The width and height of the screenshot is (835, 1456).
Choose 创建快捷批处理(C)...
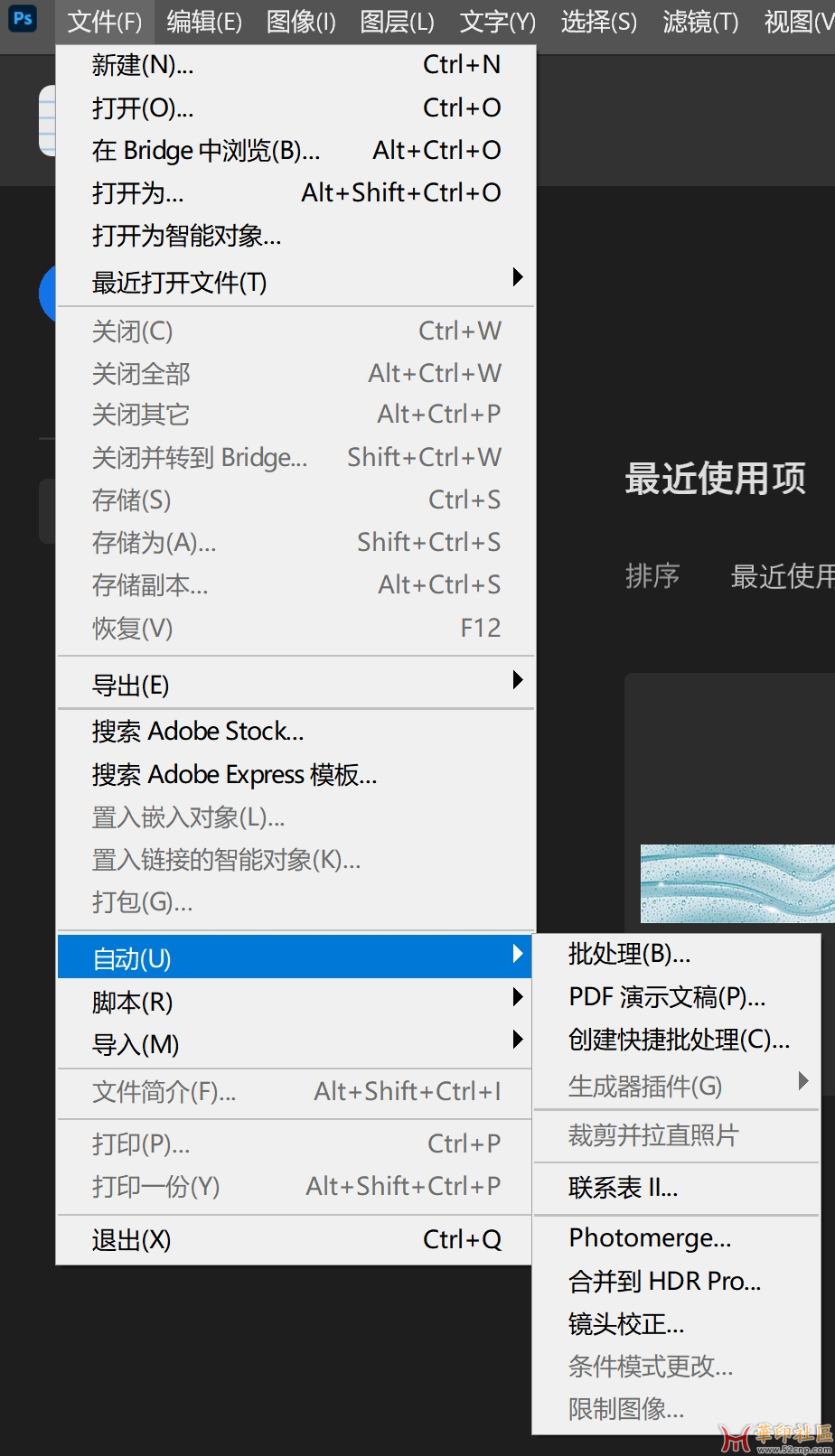(x=676, y=1040)
